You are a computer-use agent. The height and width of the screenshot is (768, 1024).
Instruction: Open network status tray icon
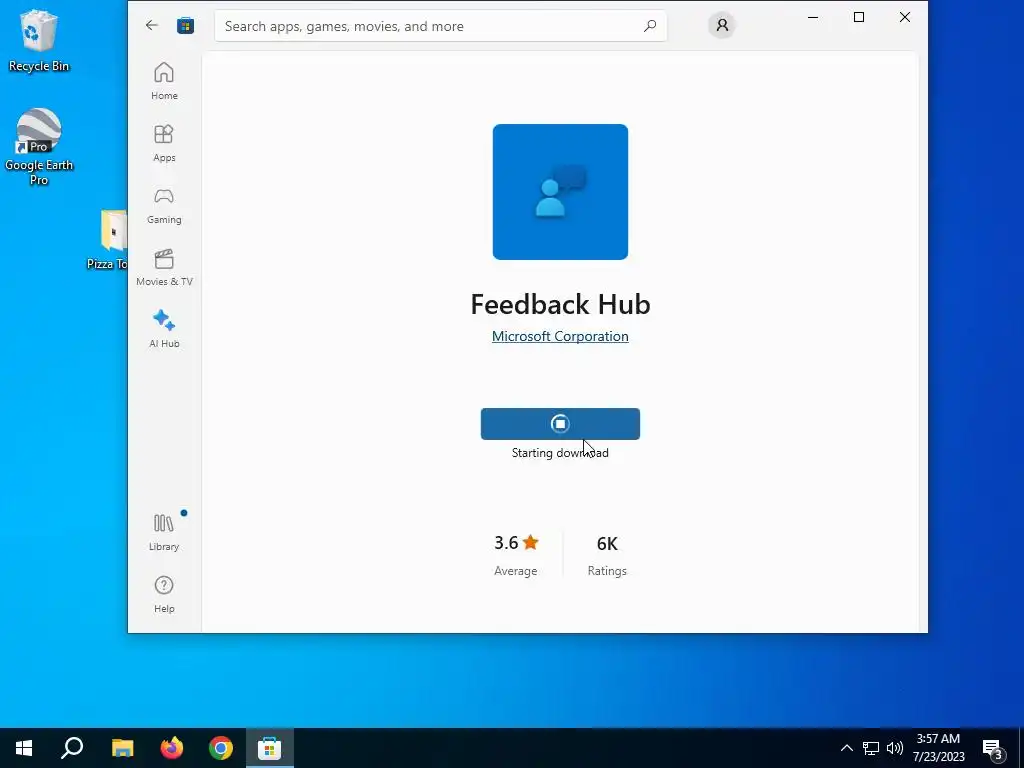[x=871, y=748]
